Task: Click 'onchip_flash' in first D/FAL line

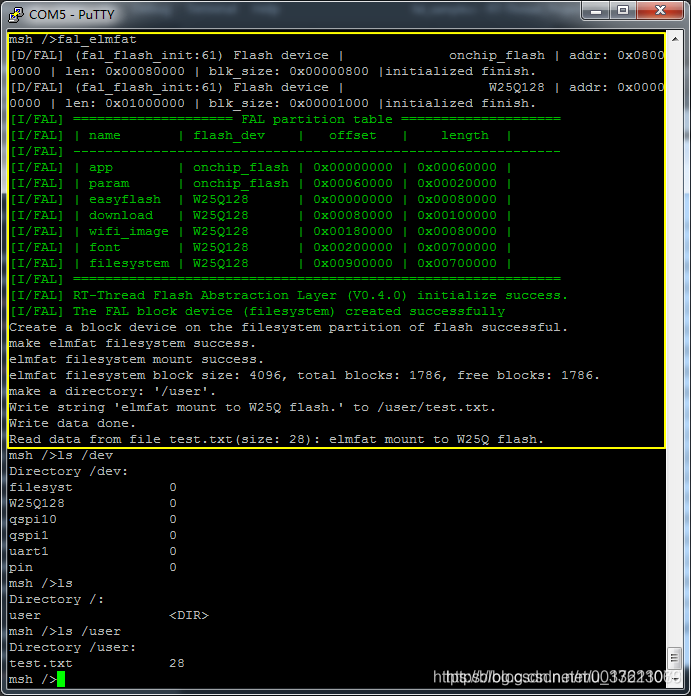Action: 497,55
